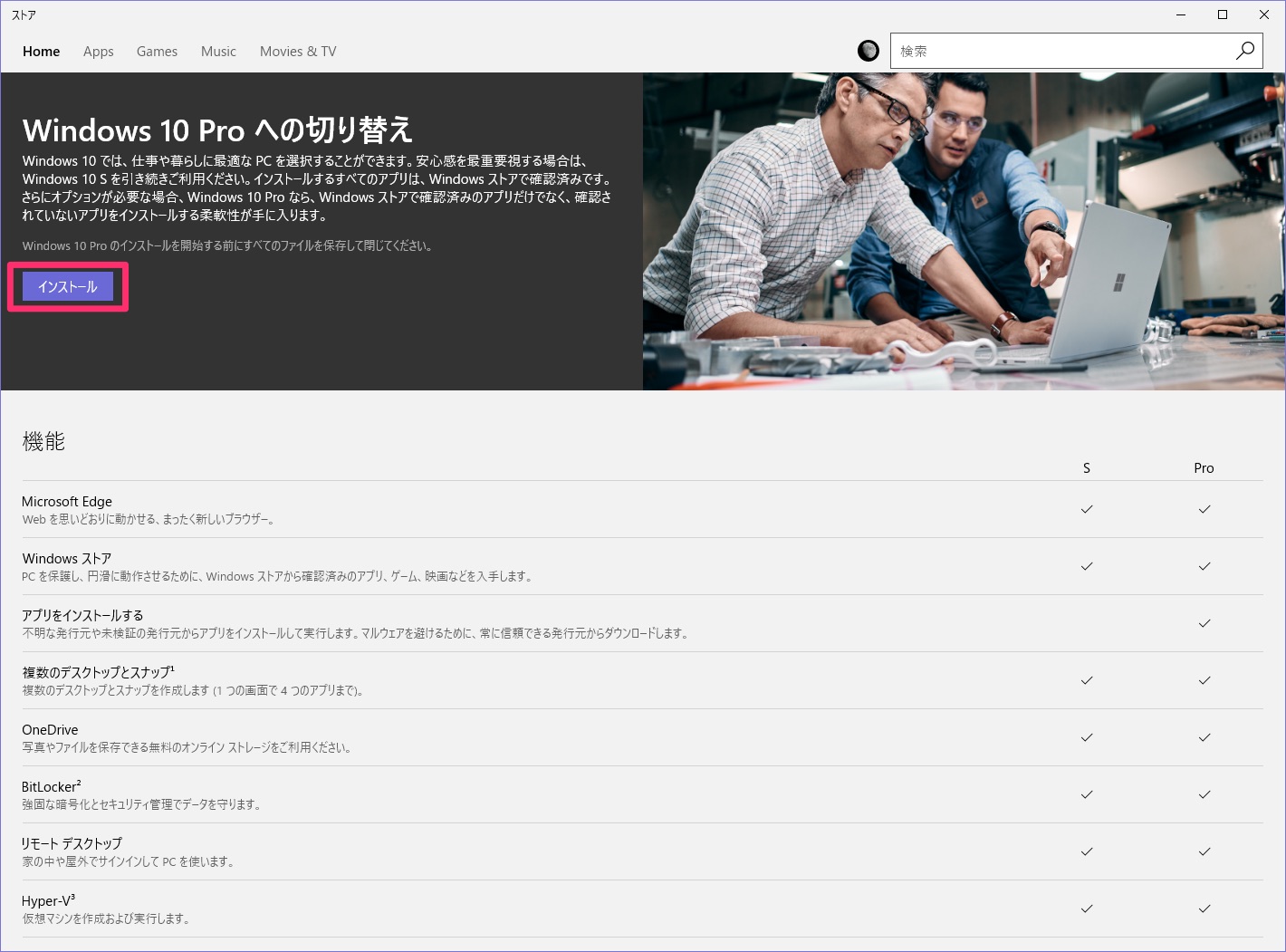Select the Windows ストア feature title

67,558
